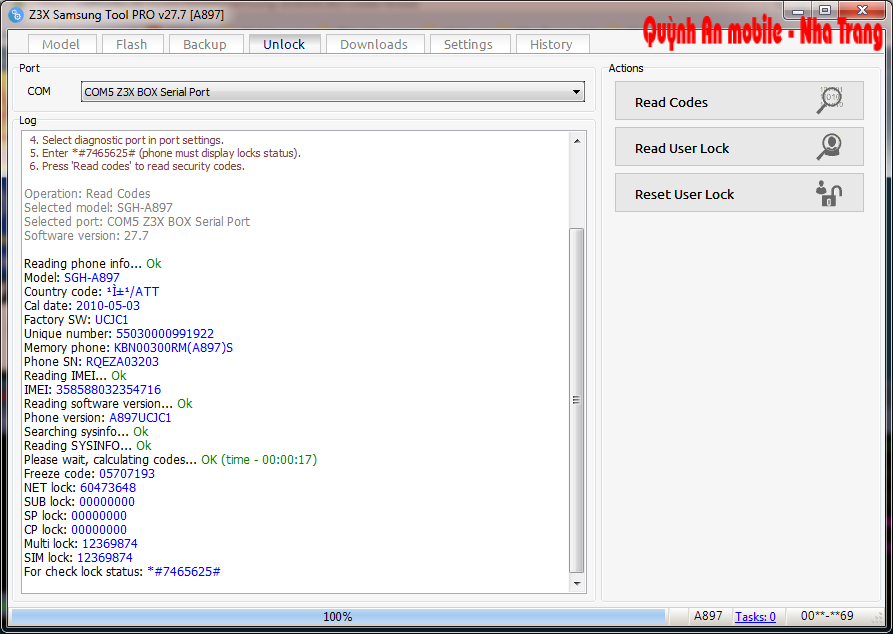Screen dimensions: 893x634
Task: Open the Model tab
Action: coord(61,44)
